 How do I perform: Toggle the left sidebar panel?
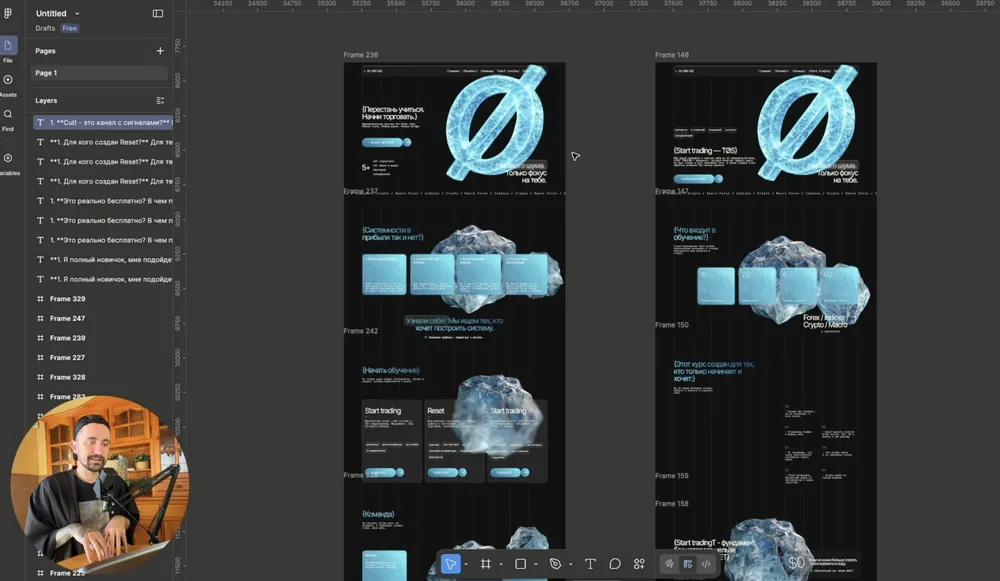click(158, 13)
